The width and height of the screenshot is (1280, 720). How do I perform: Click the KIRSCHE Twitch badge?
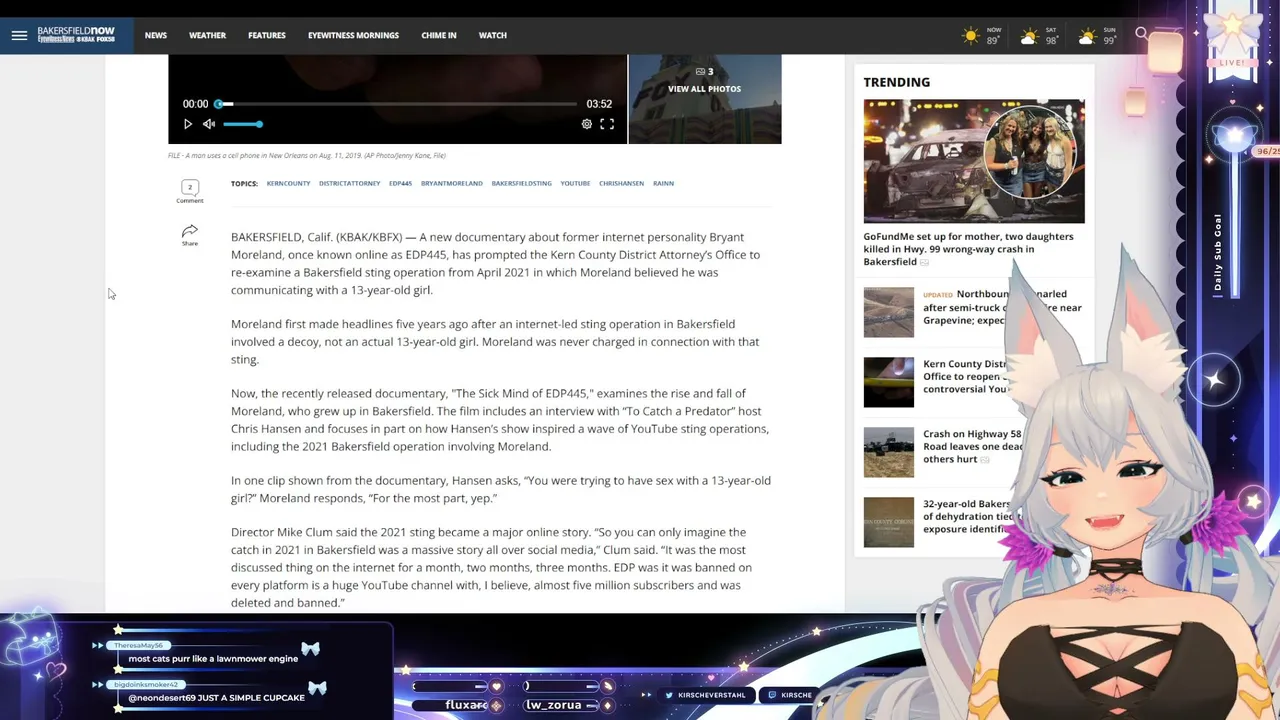click(789, 695)
